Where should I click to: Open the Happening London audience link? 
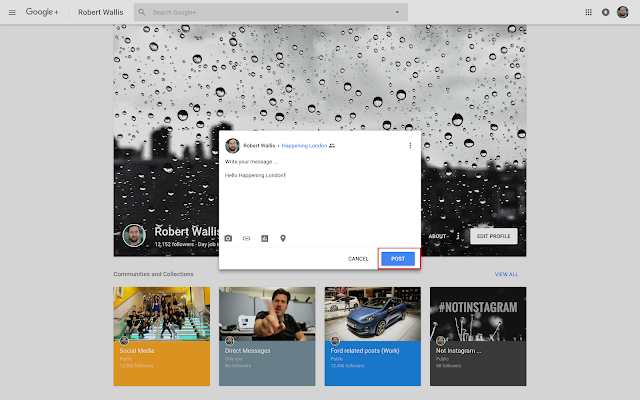tap(304, 146)
